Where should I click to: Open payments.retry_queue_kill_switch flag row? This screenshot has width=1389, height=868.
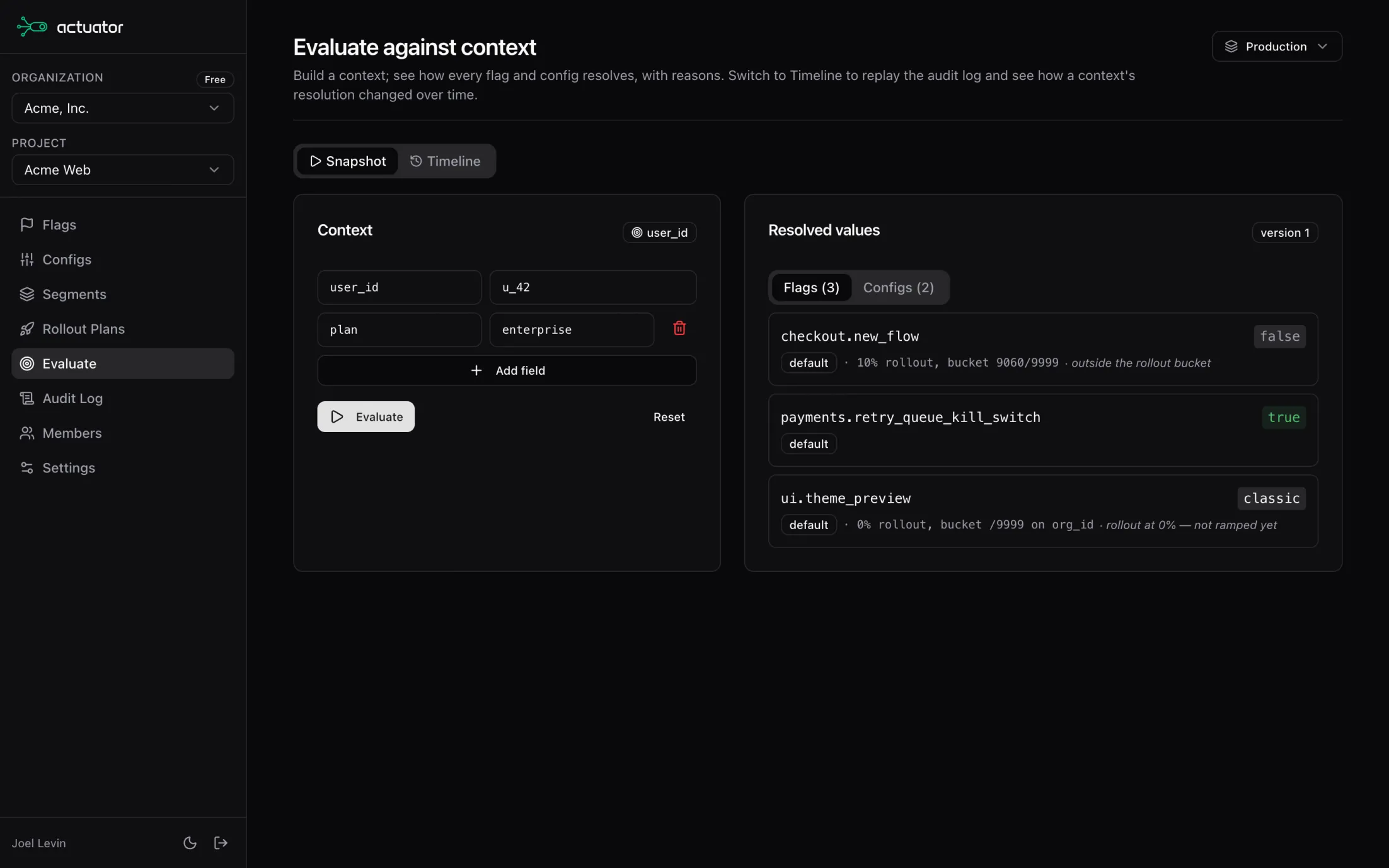1043,430
